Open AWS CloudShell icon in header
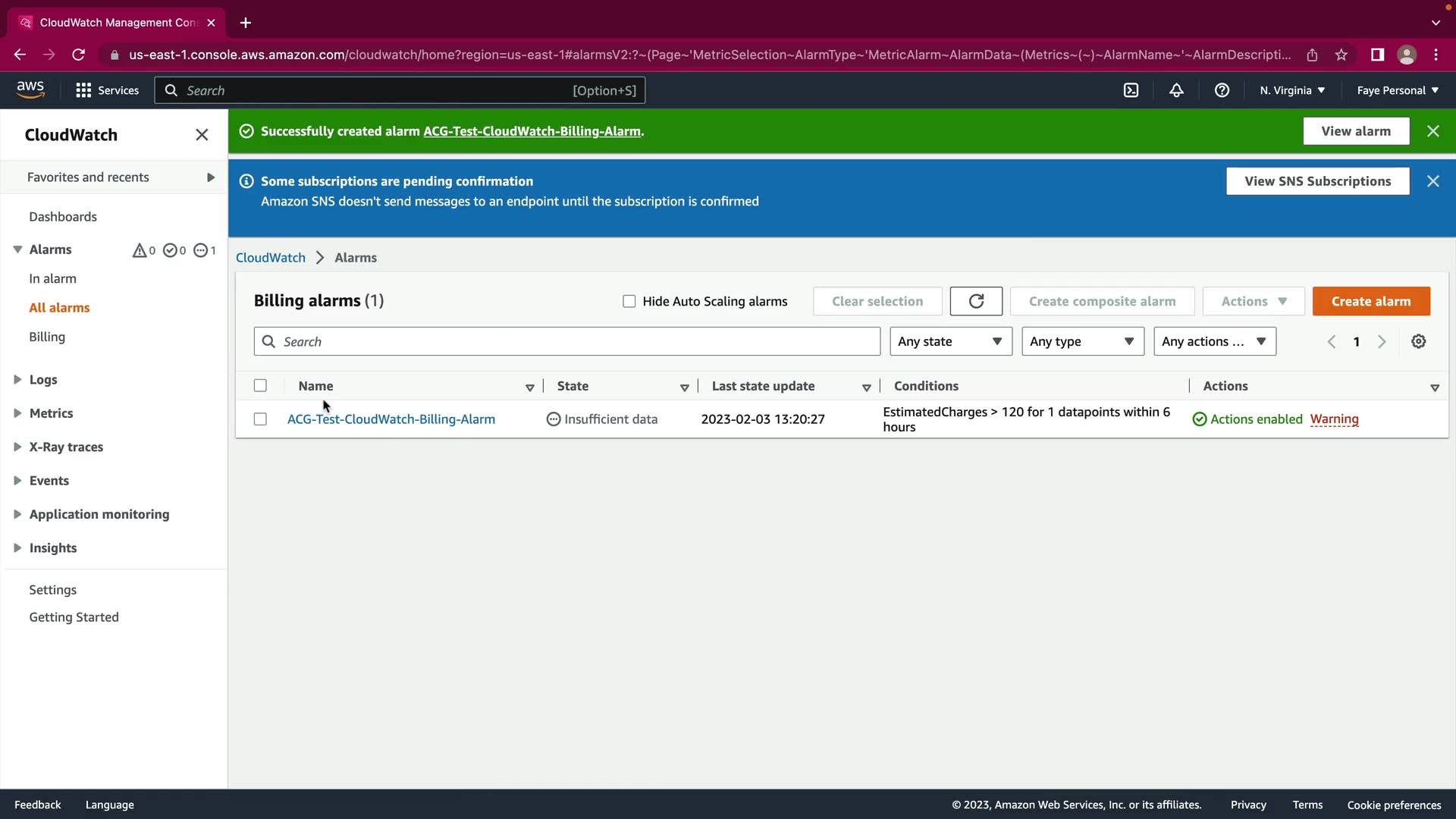Viewport: 1456px width, 819px height. 1131,90
